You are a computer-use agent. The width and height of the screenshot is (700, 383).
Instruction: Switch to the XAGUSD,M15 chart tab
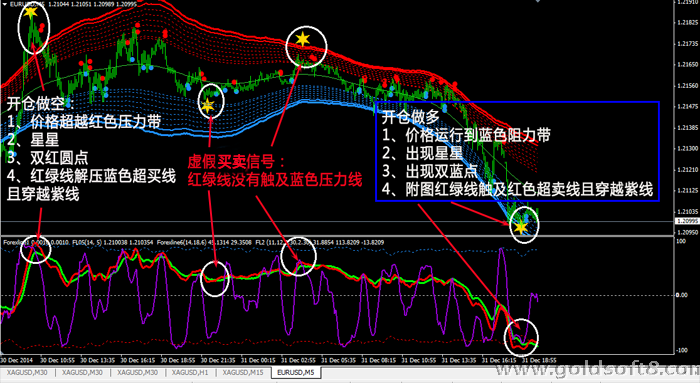(x=243, y=372)
